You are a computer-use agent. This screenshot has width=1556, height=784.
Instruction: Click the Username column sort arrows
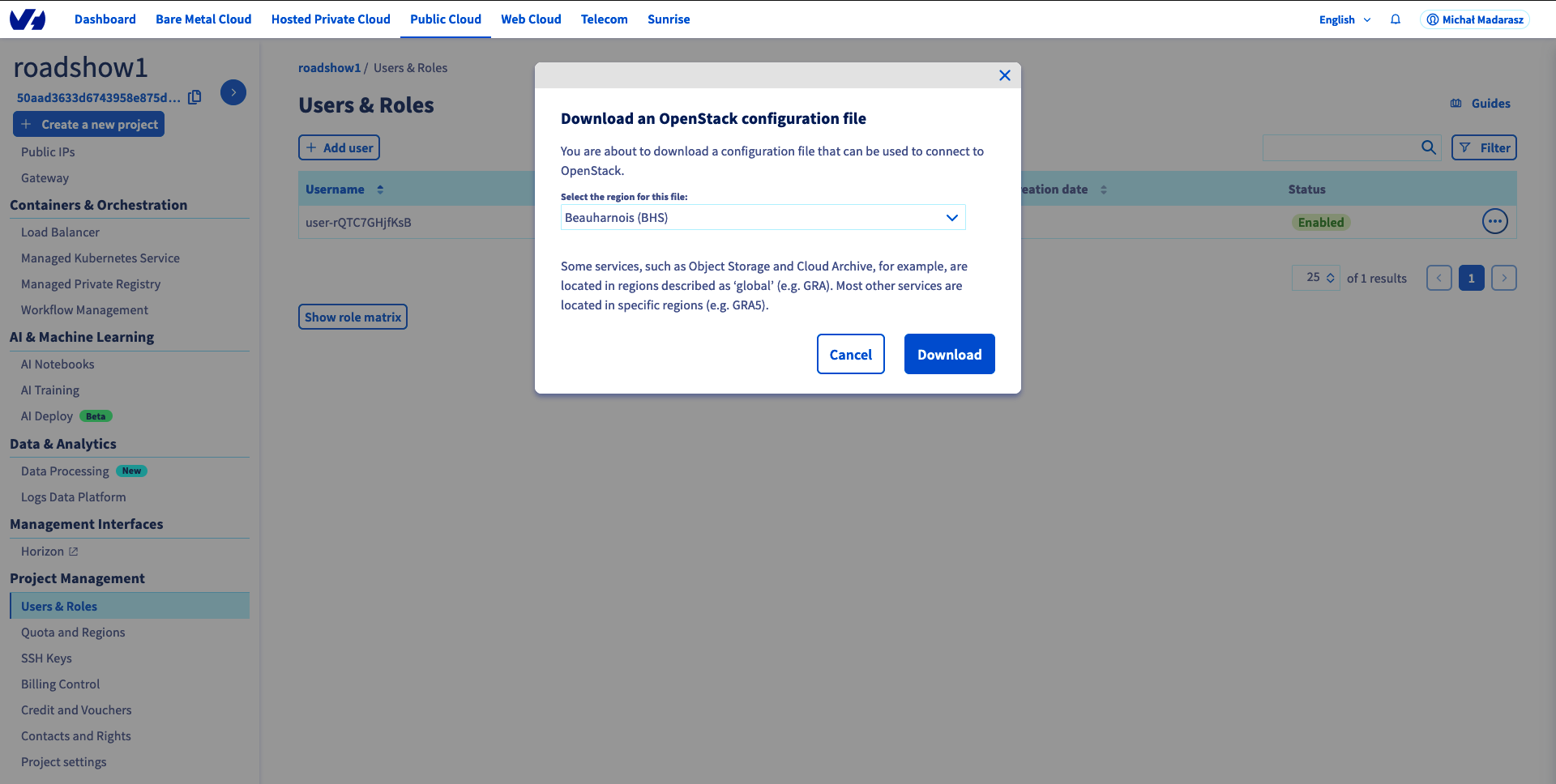tap(380, 190)
